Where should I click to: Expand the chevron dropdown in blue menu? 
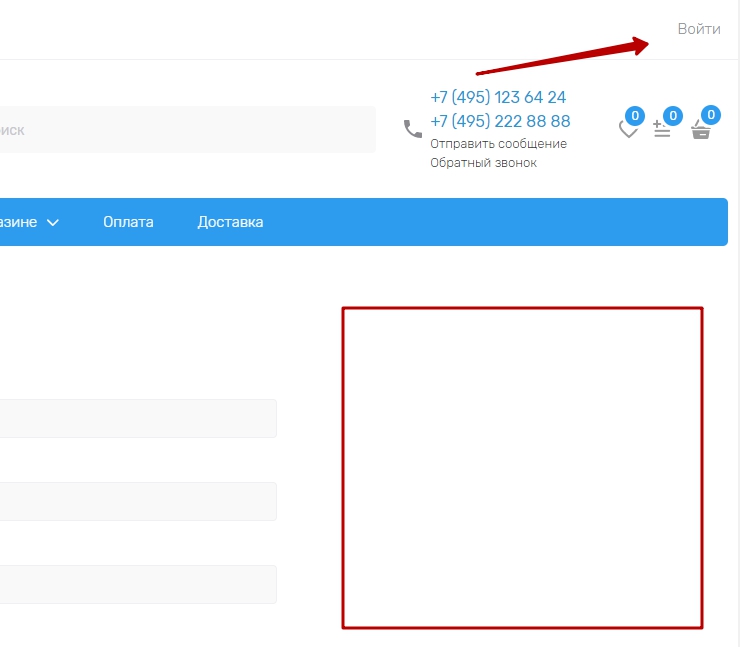coord(53,222)
